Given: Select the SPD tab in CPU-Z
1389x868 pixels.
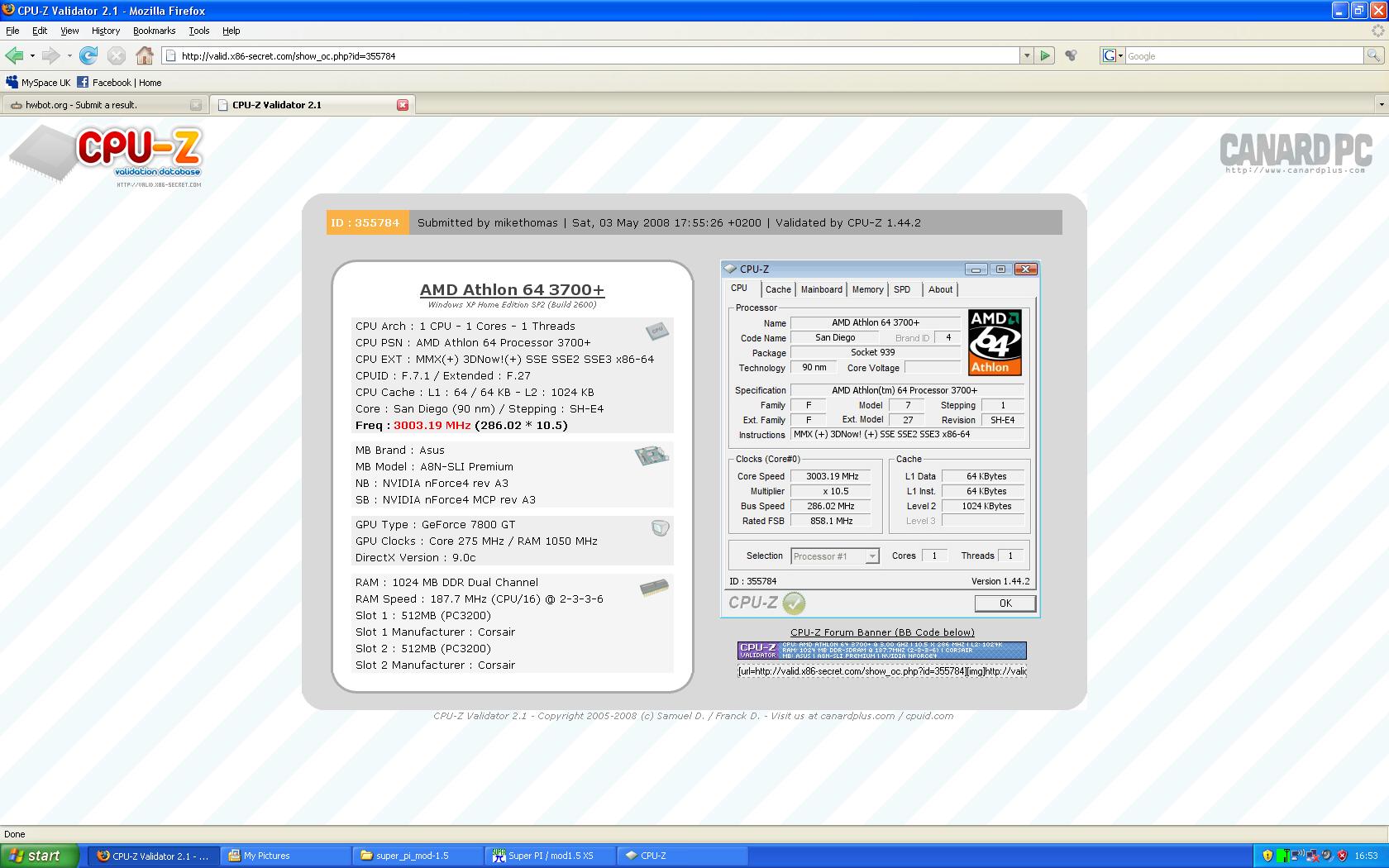Looking at the screenshot, I should point(902,289).
